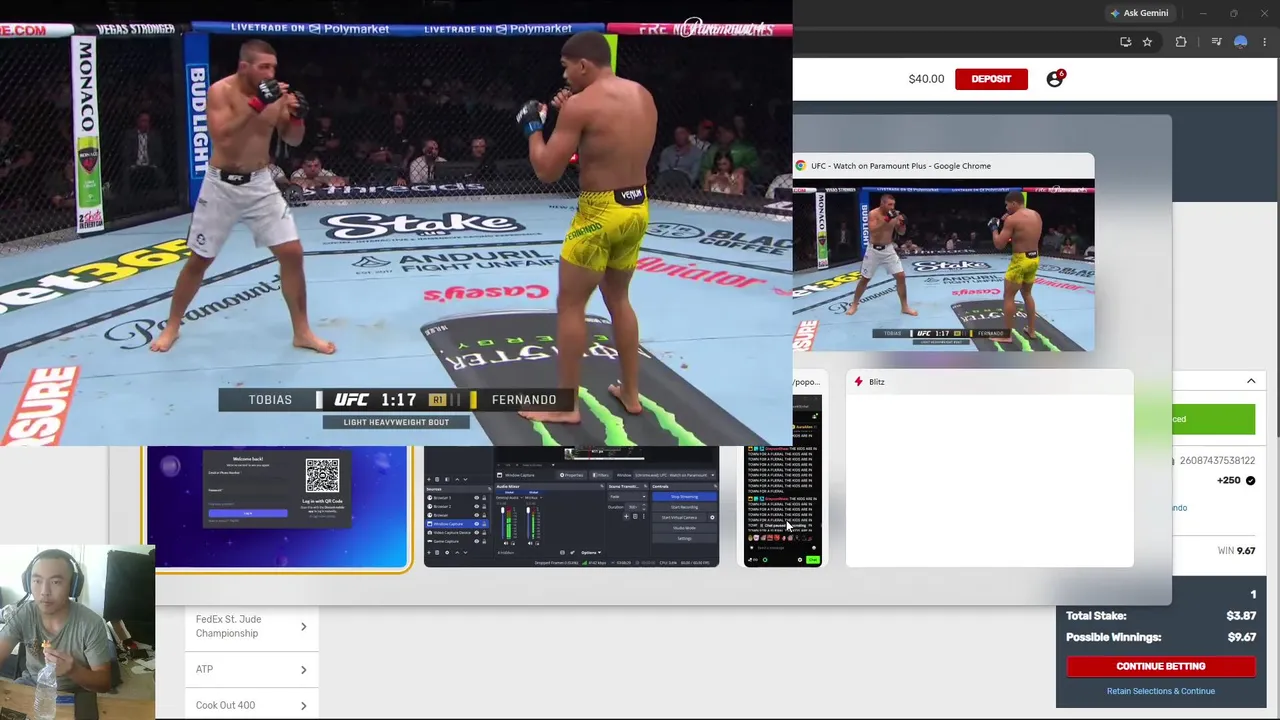
Task: Click the bet ID 26087437538122
Action: click(x=1217, y=460)
